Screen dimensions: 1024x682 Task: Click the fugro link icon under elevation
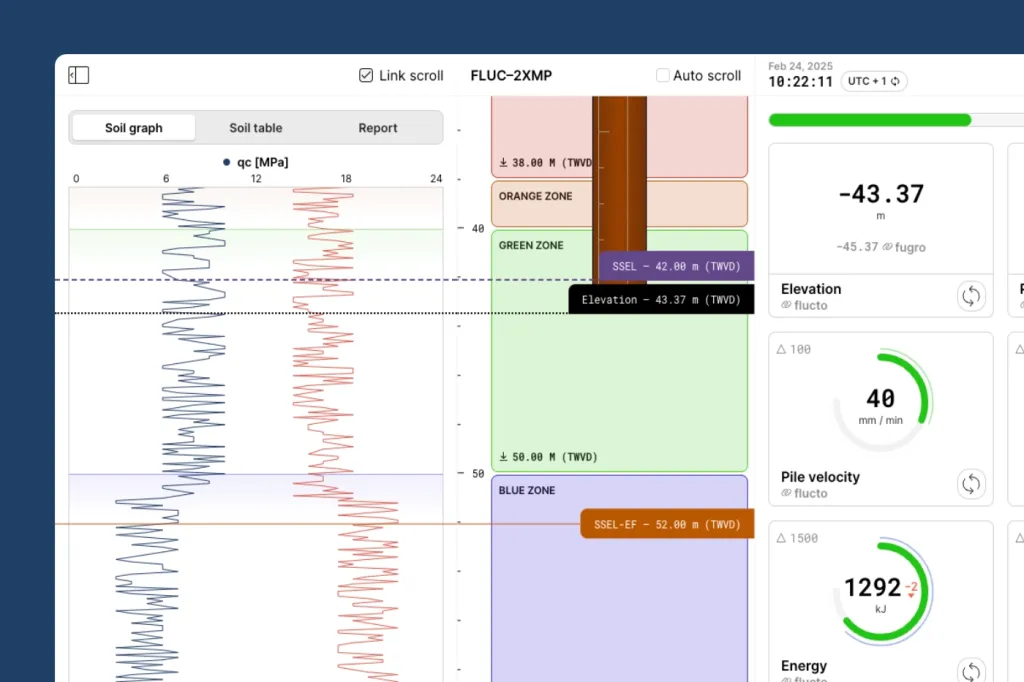point(887,247)
